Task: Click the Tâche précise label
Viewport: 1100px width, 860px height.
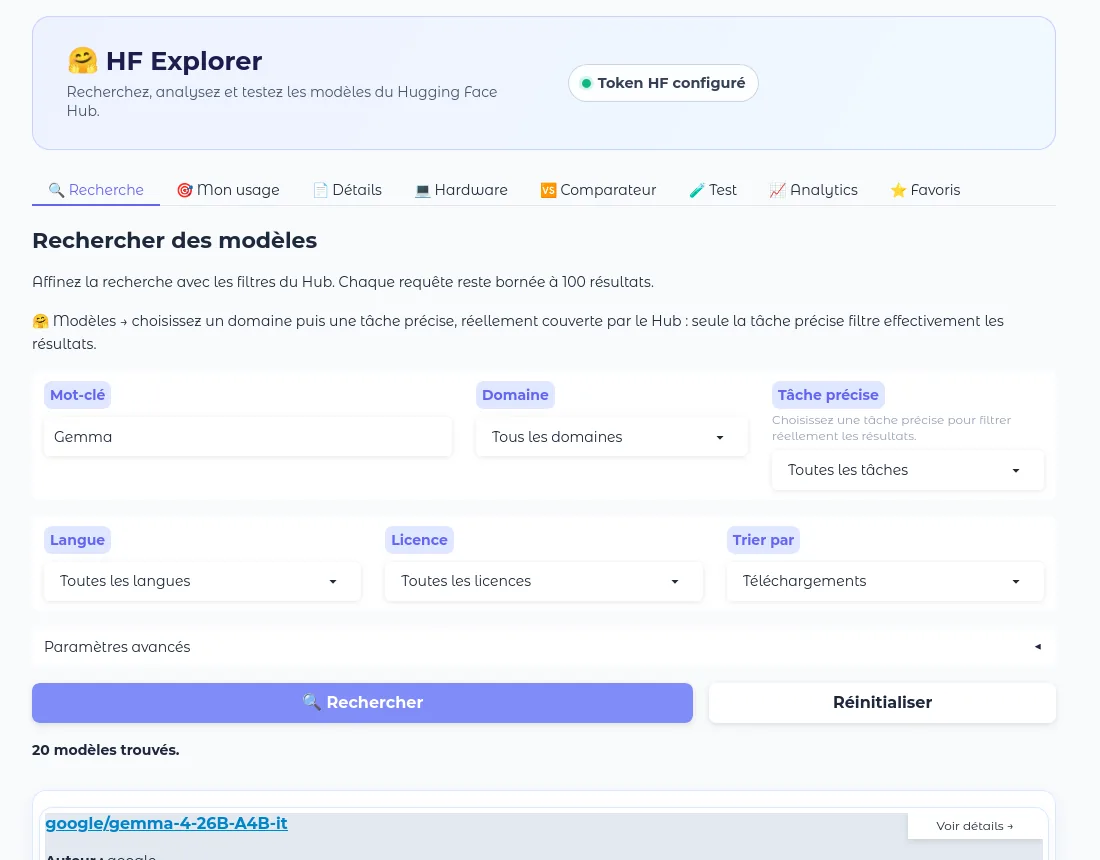Action: click(x=828, y=395)
